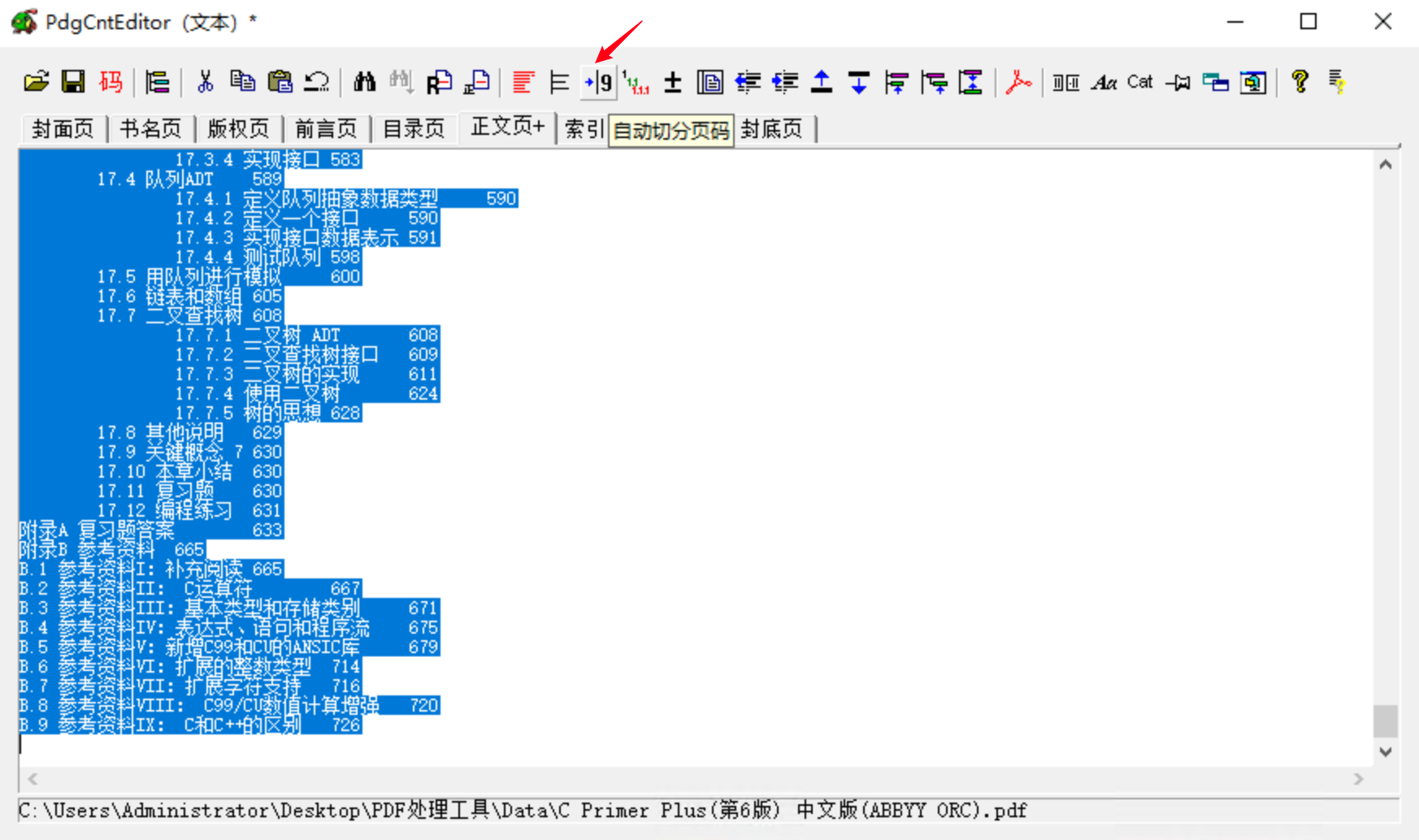Click the screen capture monitor icon
Screen dimensions: 1419x840
pos(1253,82)
